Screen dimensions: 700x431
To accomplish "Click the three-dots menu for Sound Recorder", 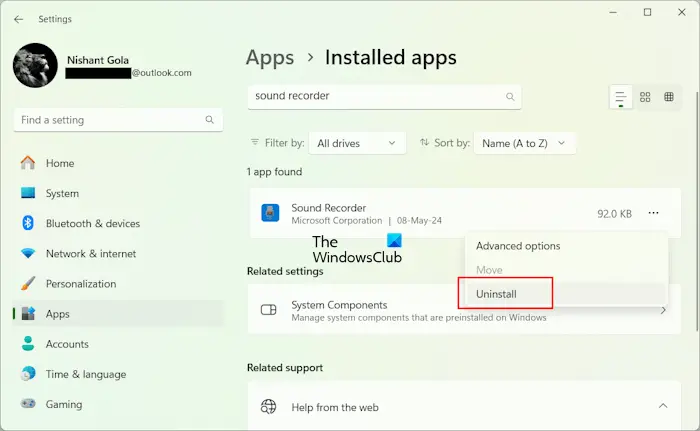I will 653,213.
